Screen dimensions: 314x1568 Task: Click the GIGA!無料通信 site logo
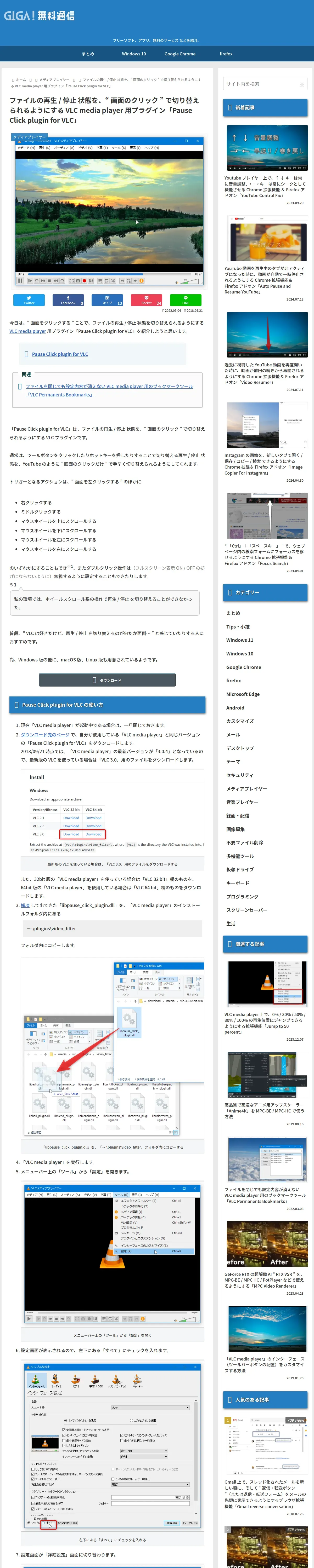coord(39,16)
